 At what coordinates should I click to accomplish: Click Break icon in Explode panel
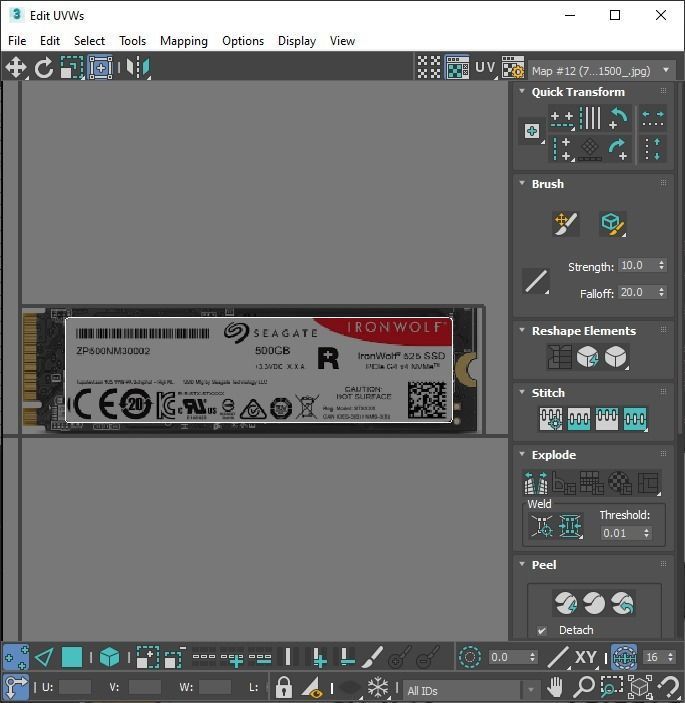(536, 483)
